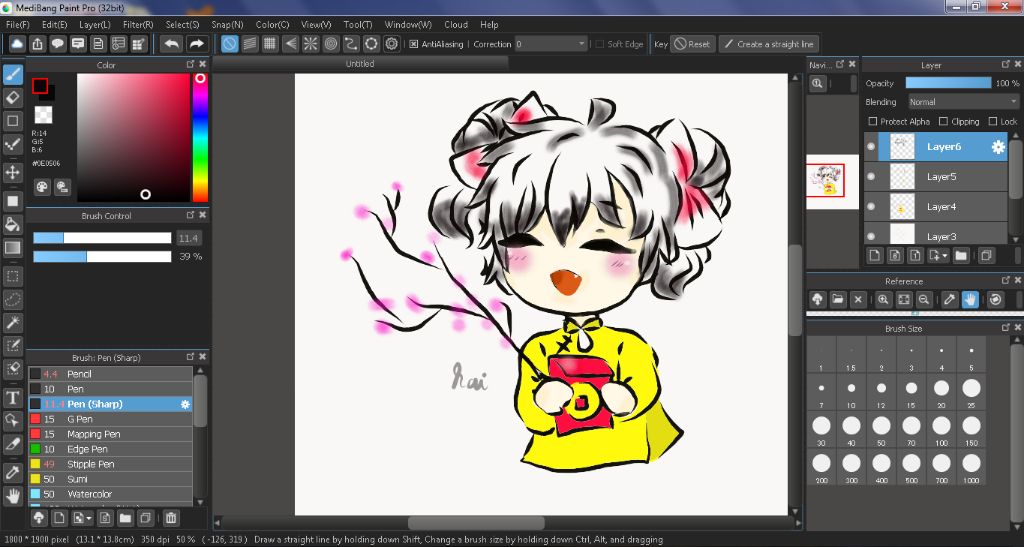Screen dimensions: 1024x547
Task: Switch to the Untitled canvas tab
Action: [x=360, y=64]
